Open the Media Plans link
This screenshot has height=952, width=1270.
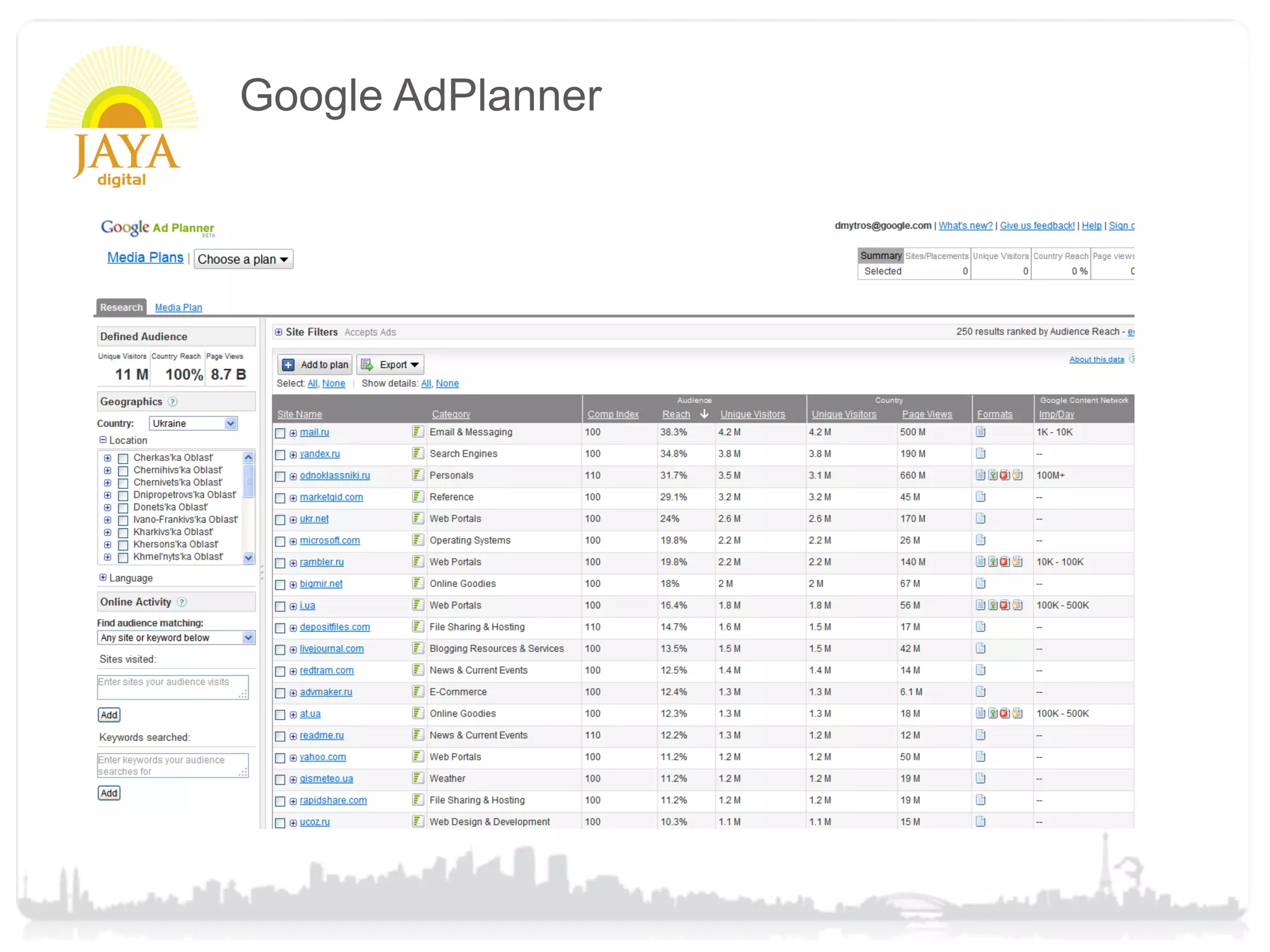[x=145, y=257]
